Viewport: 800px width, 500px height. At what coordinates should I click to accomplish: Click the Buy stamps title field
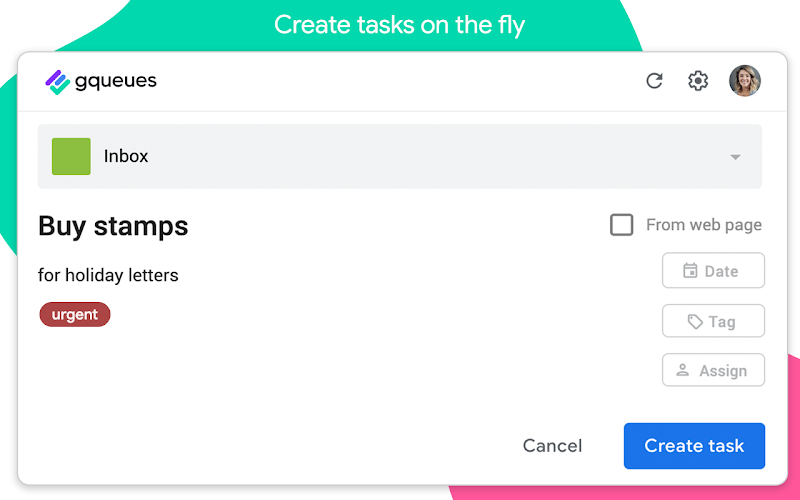pos(113,226)
